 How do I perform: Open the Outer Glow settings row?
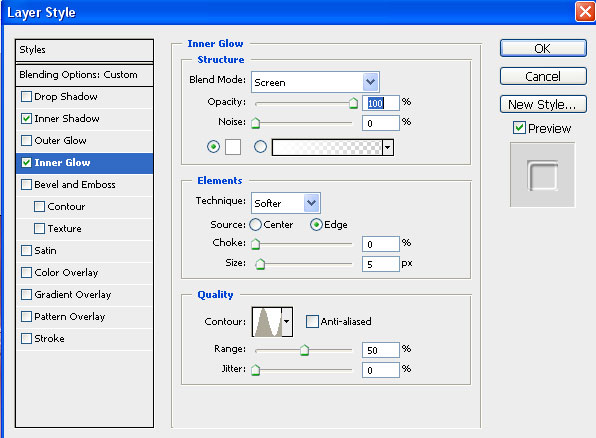(x=84, y=141)
